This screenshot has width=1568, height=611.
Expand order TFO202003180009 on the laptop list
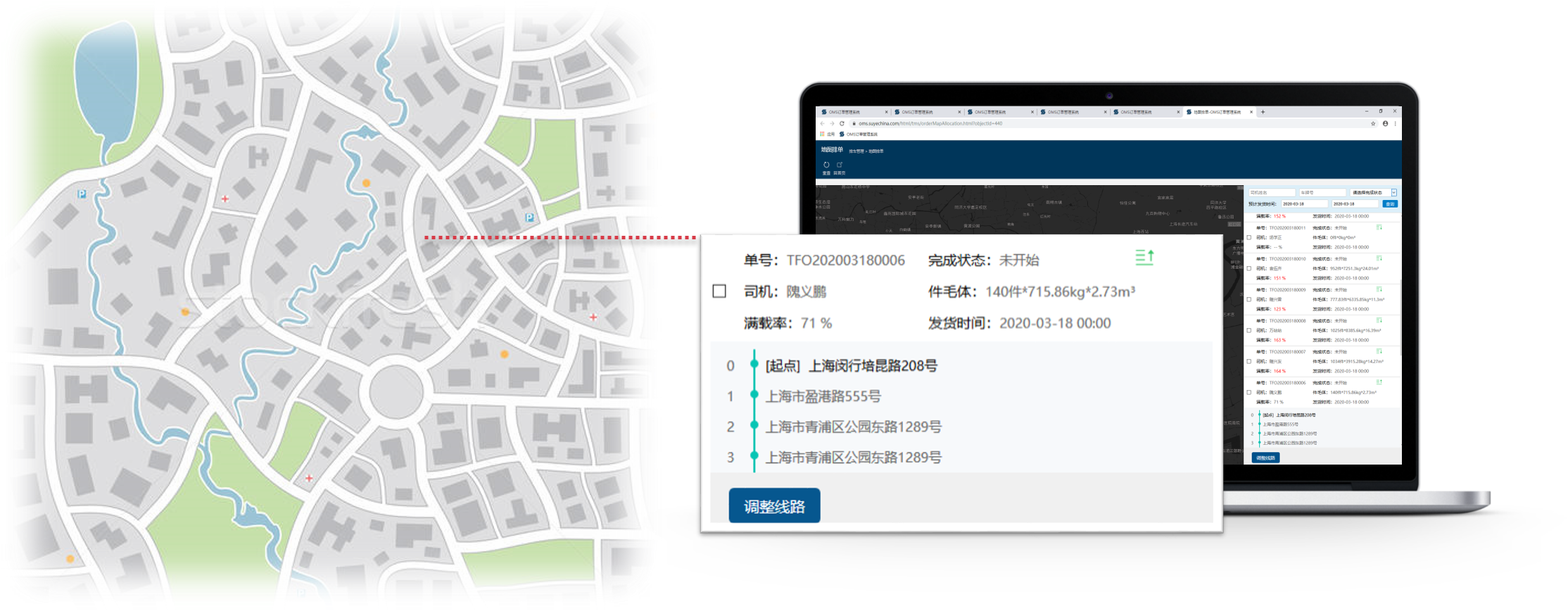pyautogui.click(x=1379, y=289)
